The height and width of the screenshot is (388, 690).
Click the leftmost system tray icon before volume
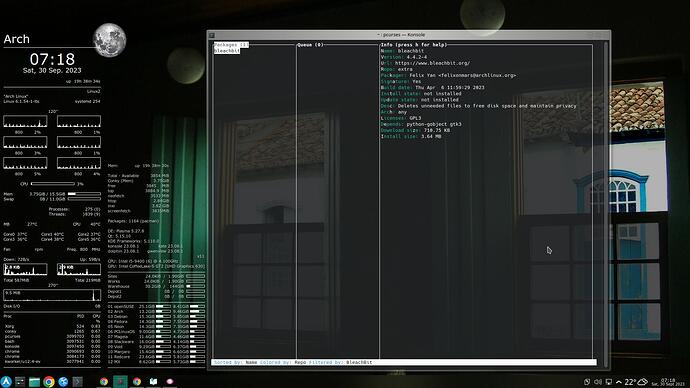pos(587,382)
